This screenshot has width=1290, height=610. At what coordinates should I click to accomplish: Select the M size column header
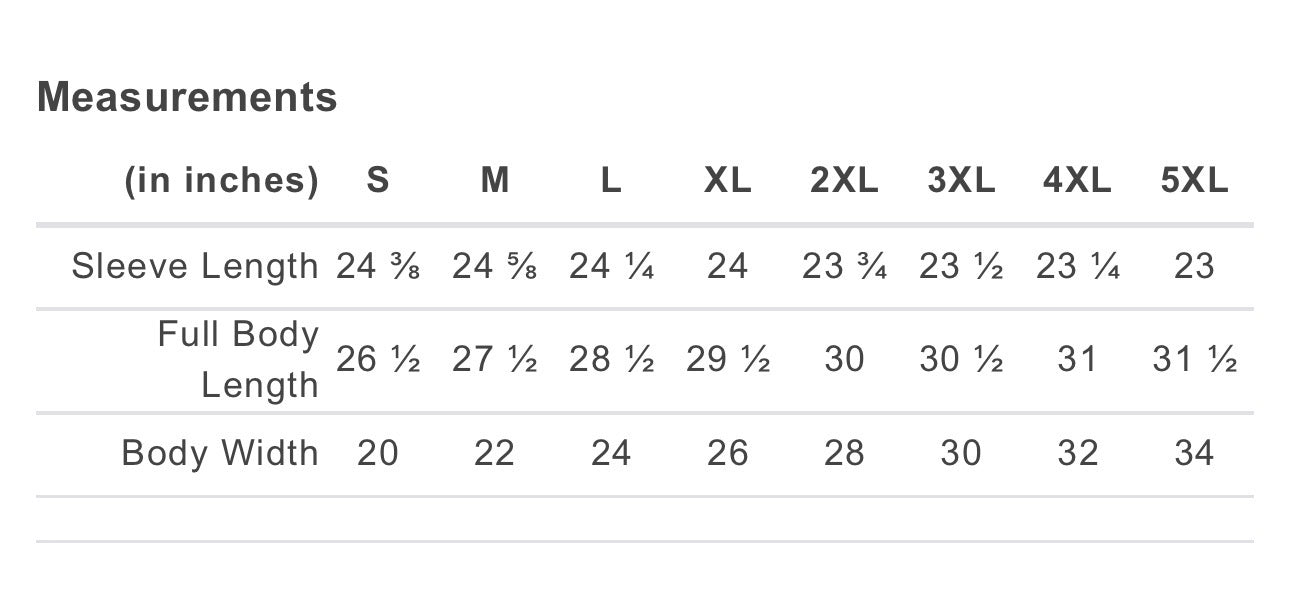coord(494,180)
